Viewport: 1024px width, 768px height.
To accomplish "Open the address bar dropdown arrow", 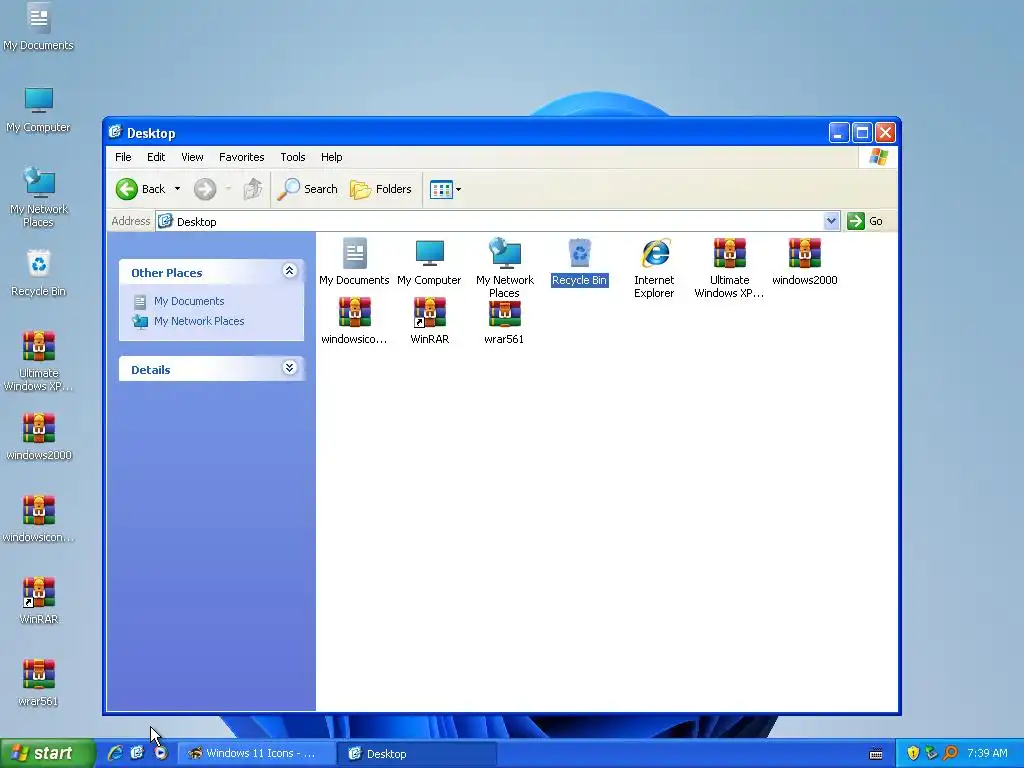I will click(831, 221).
